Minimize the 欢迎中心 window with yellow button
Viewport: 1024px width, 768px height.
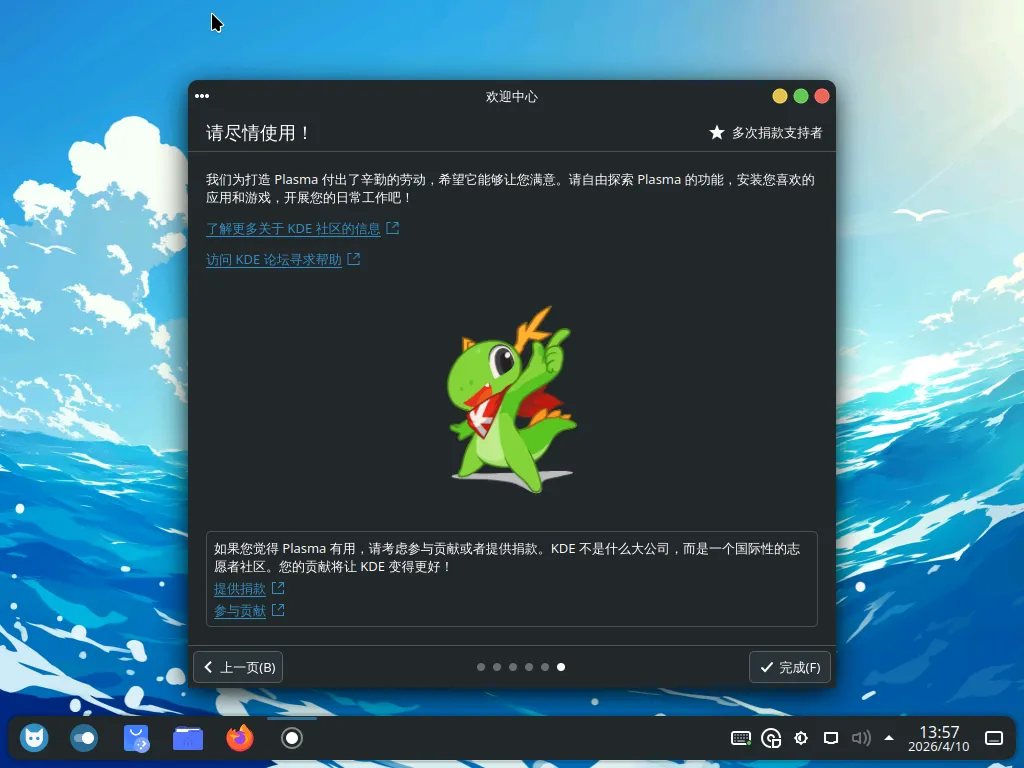click(x=780, y=96)
